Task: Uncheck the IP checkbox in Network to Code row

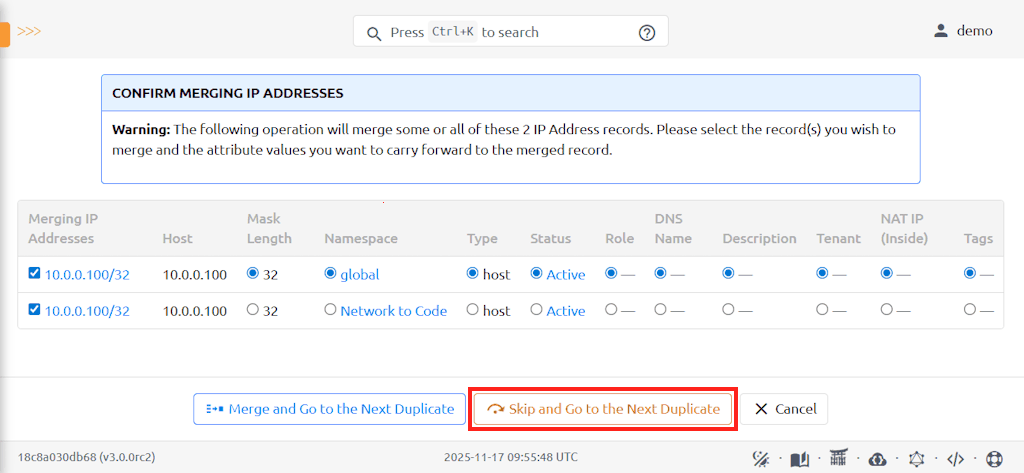Action: tap(35, 310)
